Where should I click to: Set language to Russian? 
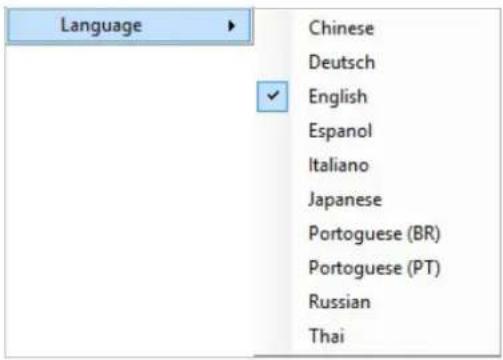(339, 302)
